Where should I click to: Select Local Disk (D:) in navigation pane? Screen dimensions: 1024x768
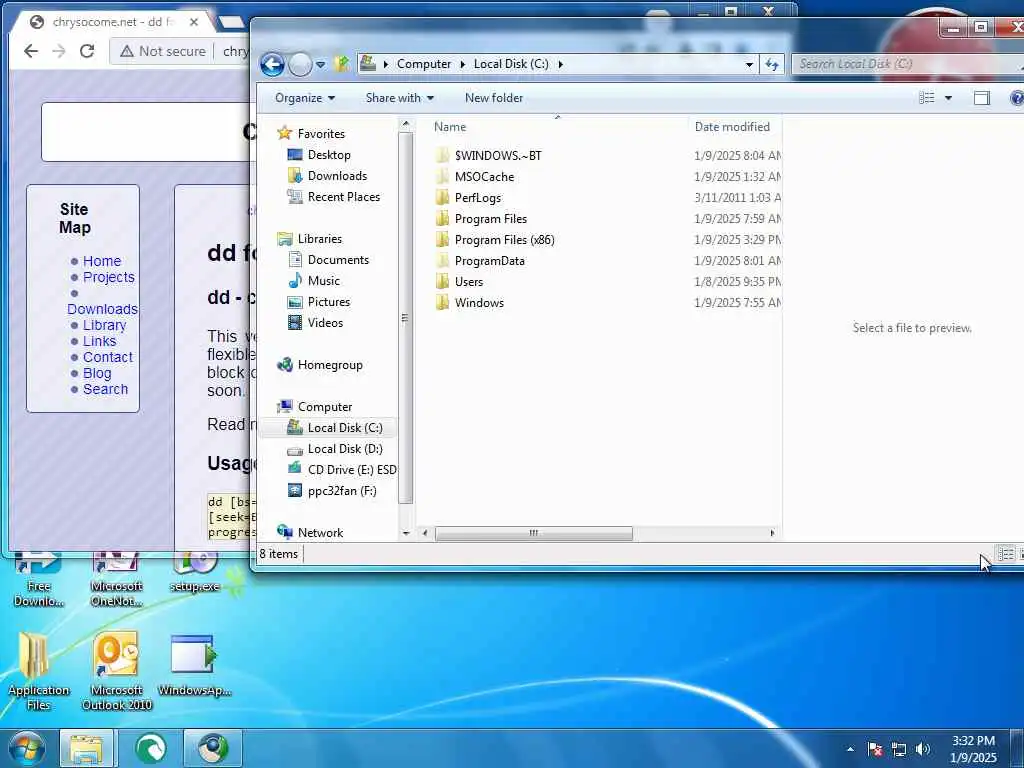pos(345,449)
